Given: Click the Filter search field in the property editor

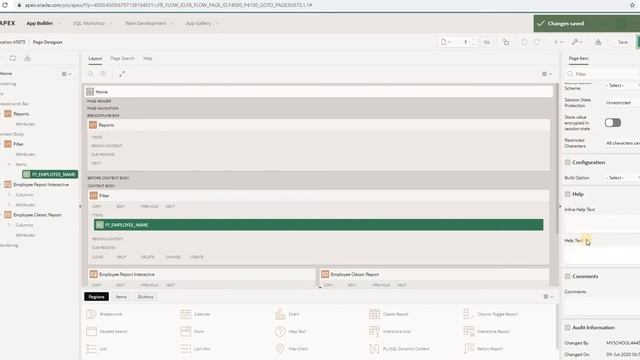Looking at the screenshot, I should (602, 74).
